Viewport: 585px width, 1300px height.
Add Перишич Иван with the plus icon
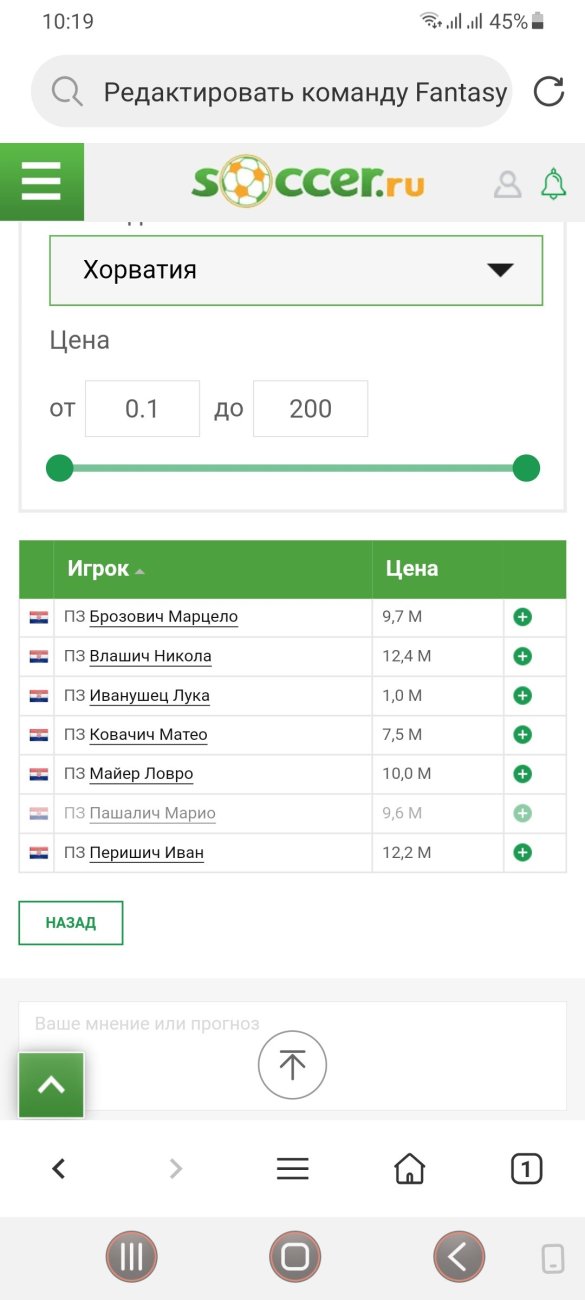[x=522, y=853]
